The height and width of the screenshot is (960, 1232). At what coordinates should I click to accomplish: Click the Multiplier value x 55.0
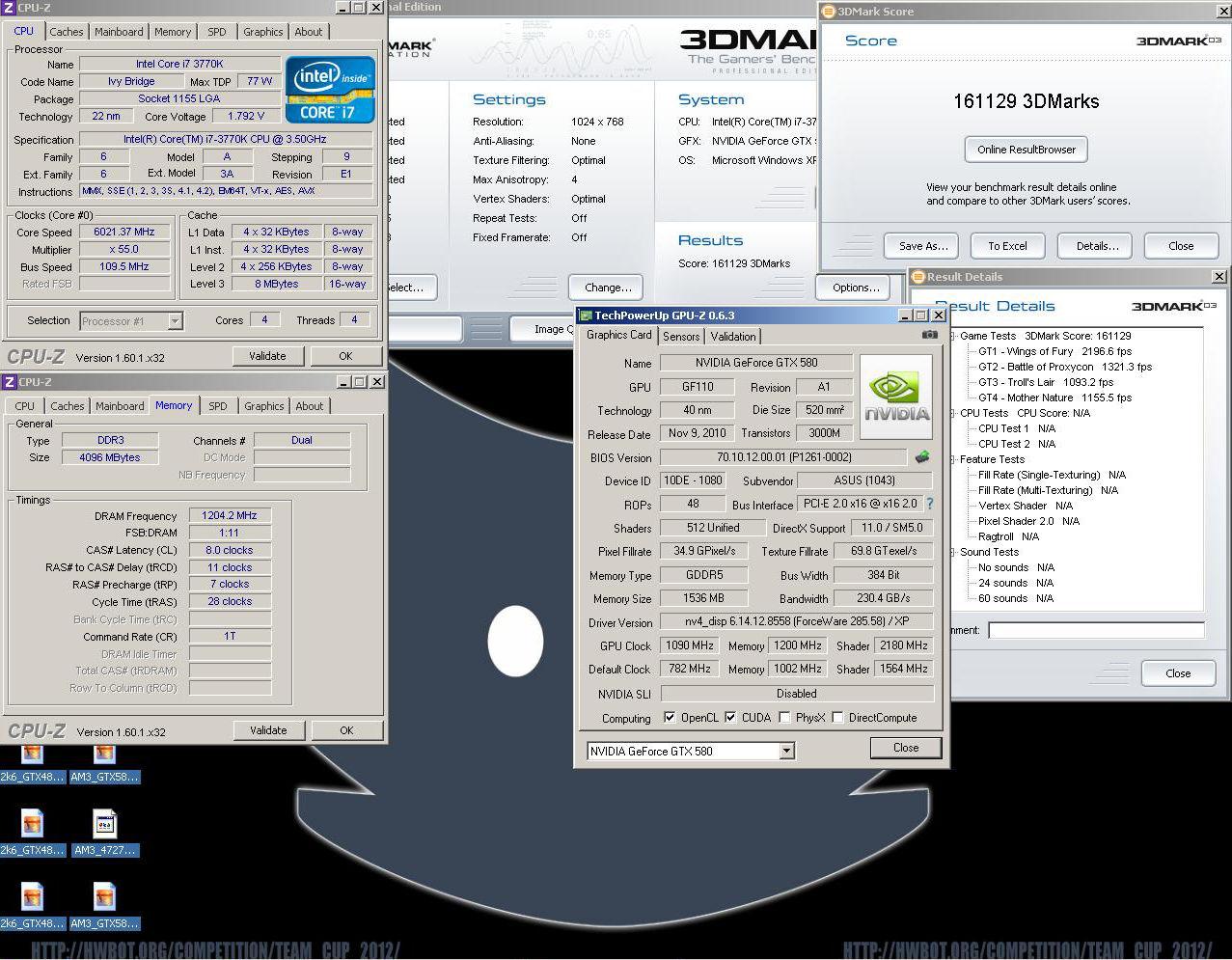pyautogui.click(x=124, y=249)
